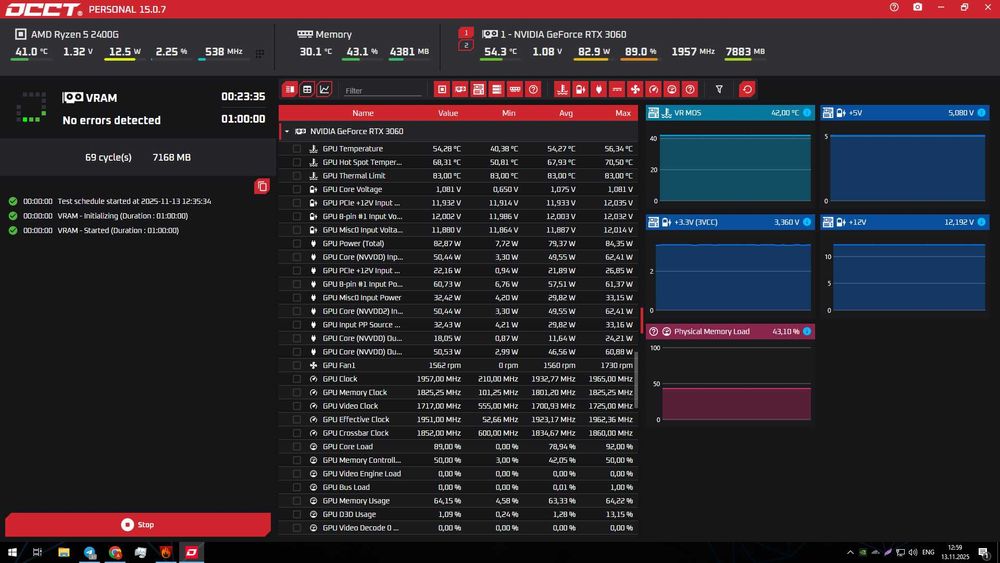Viewport: 1000px width, 563px height.
Task: Open info for the VR MOS graph
Action: pos(807,113)
